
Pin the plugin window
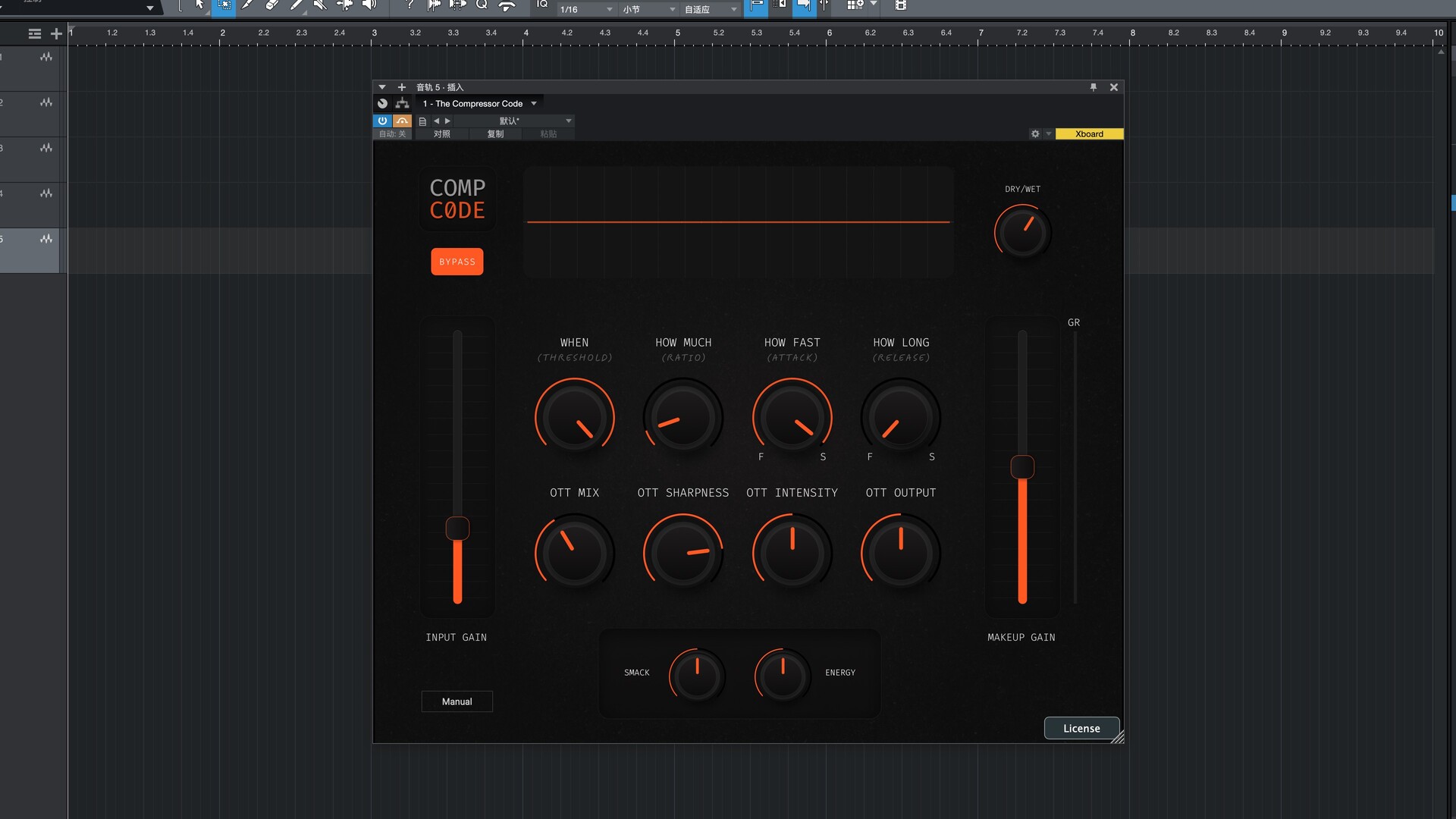click(x=1094, y=87)
